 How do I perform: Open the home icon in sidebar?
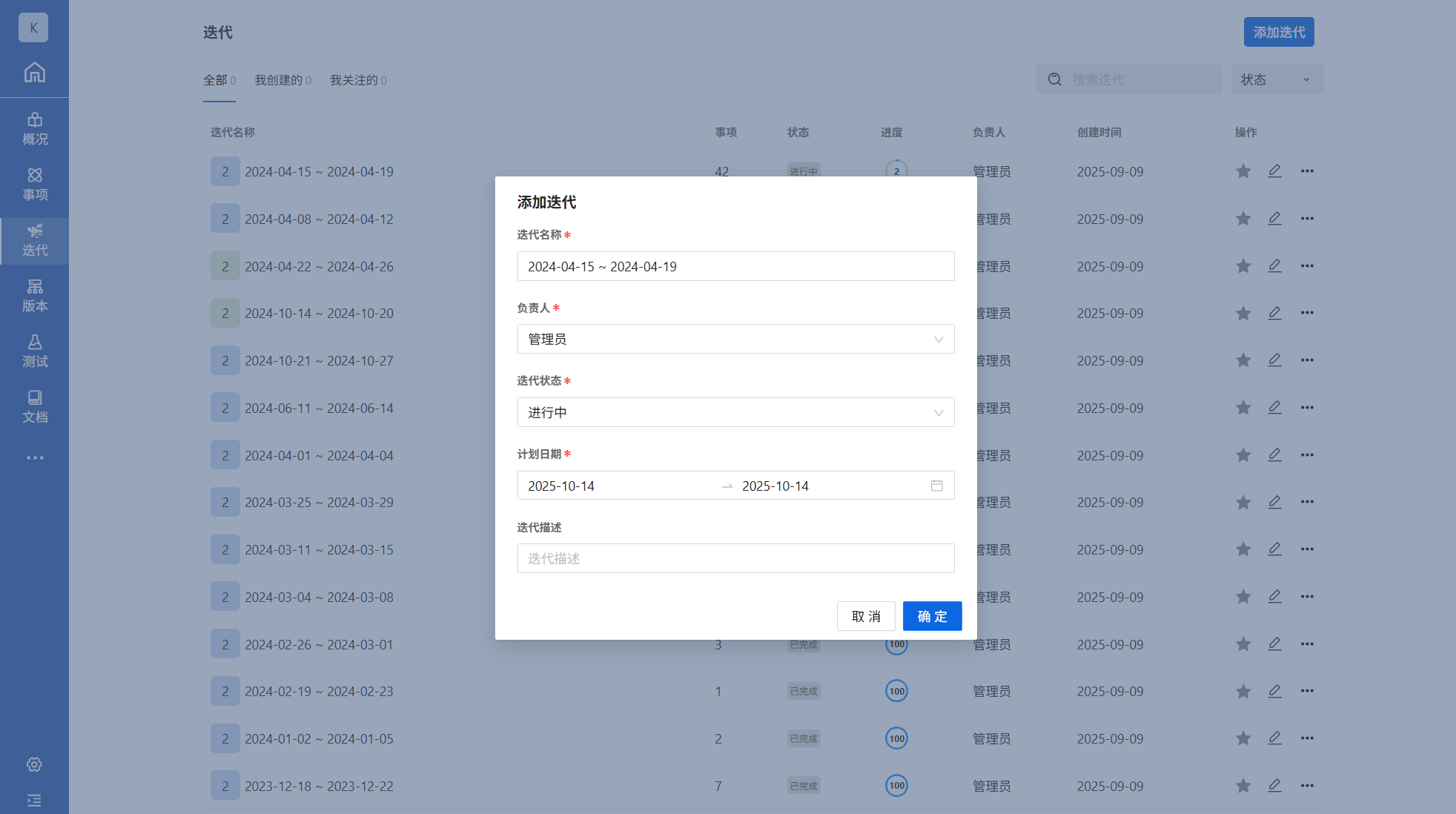[x=34, y=73]
